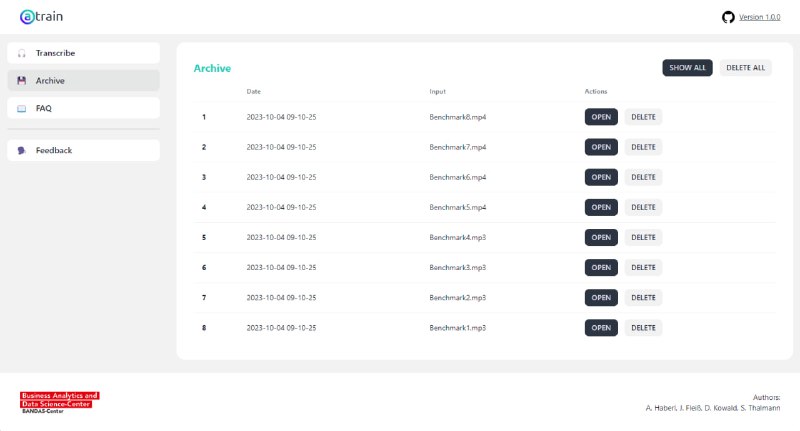Click the book icon next to FAQ
The image size is (800, 431).
pos(21,108)
